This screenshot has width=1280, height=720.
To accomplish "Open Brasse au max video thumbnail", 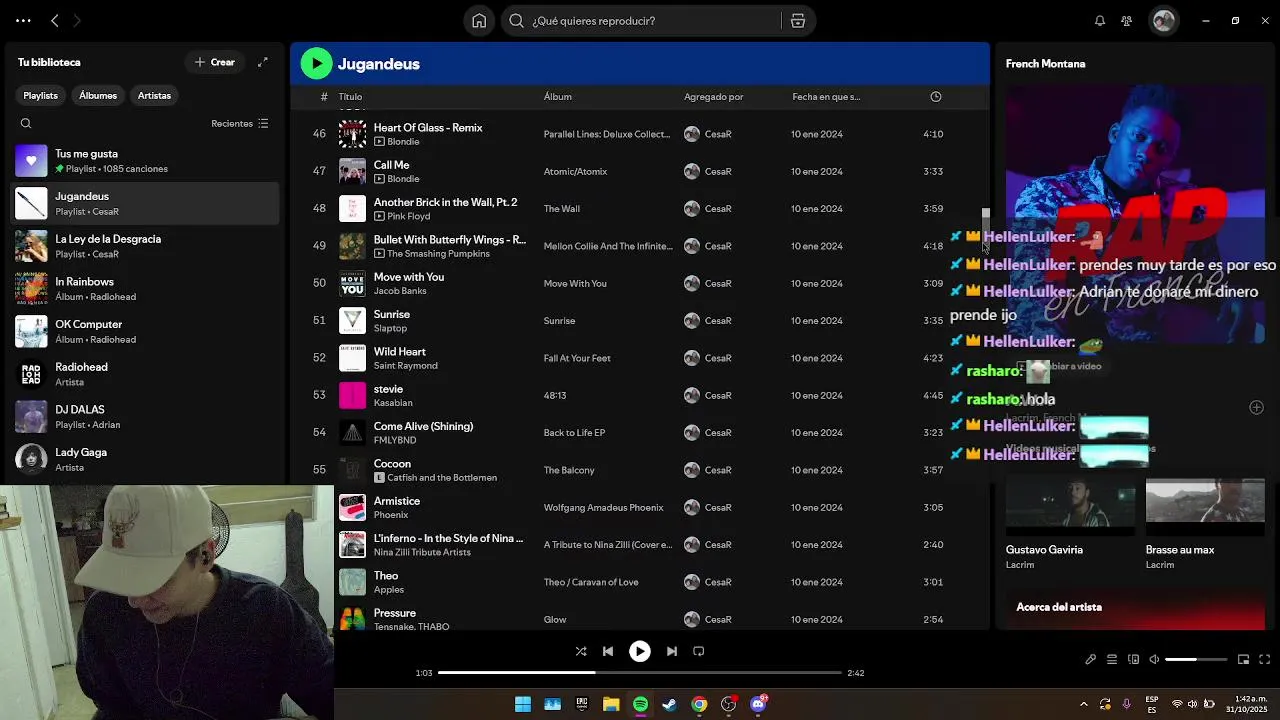I will (1205, 508).
